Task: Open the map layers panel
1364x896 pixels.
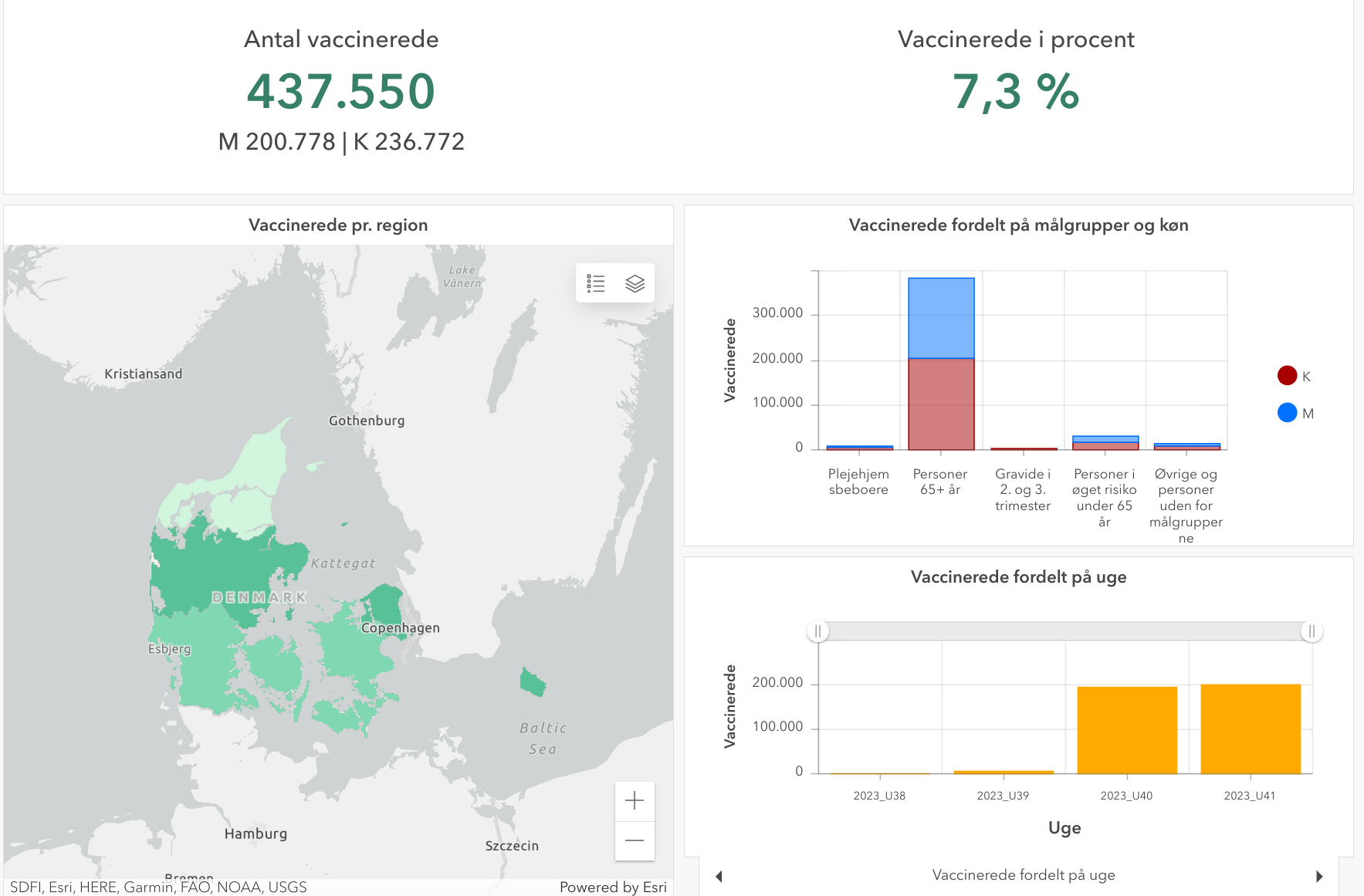Action: 635,283
